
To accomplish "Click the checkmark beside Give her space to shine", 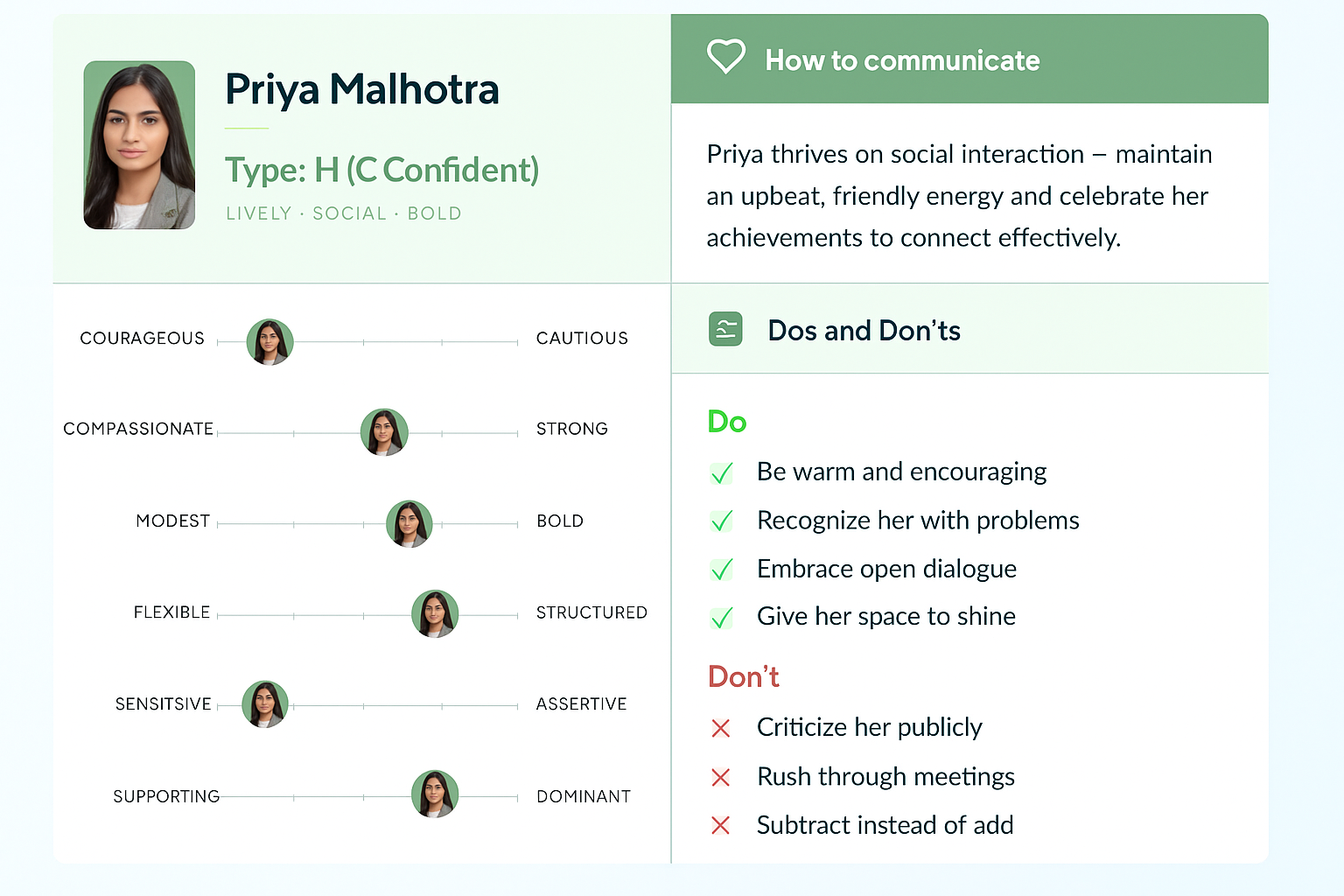I will click(722, 618).
